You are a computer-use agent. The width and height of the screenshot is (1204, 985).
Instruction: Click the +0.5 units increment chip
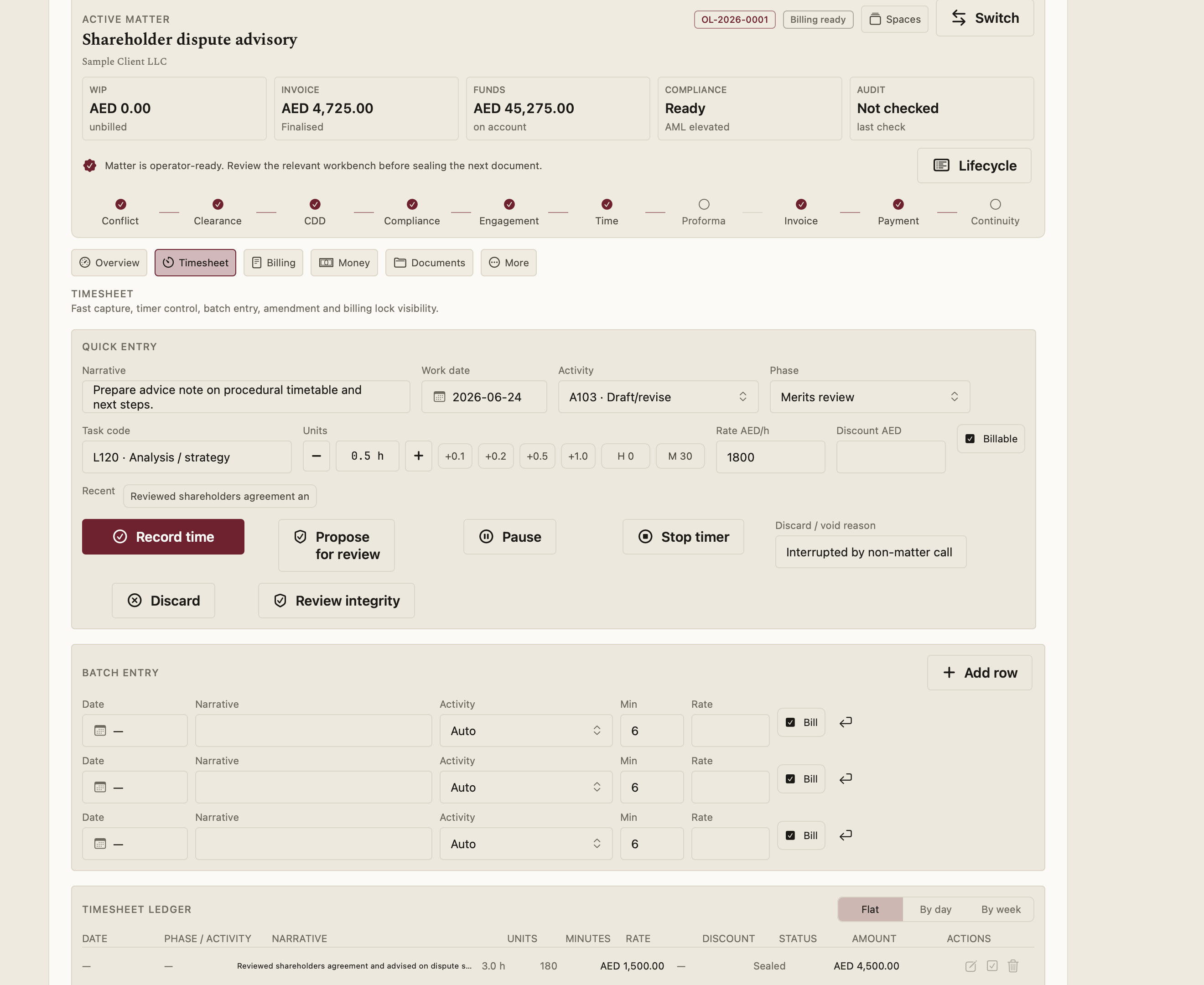pyautogui.click(x=537, y=456)
